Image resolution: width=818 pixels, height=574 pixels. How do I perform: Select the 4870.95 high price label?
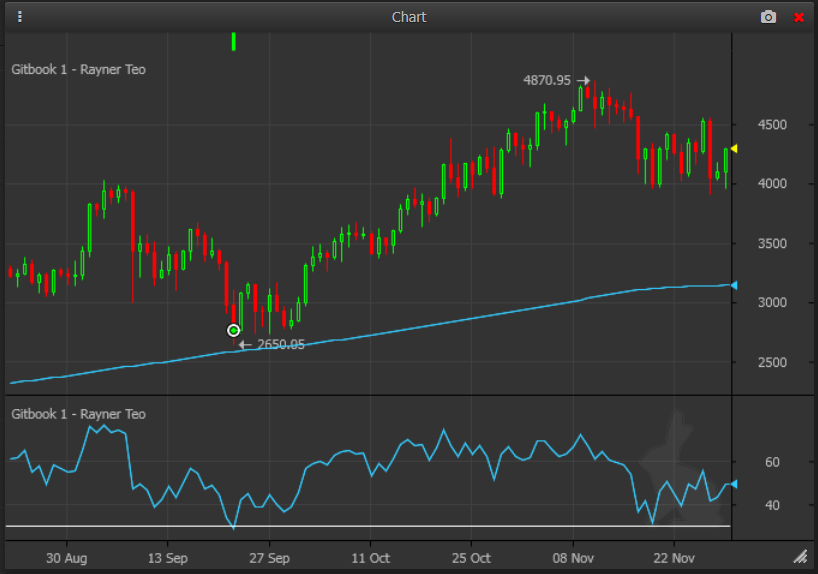tap(546, 80)
